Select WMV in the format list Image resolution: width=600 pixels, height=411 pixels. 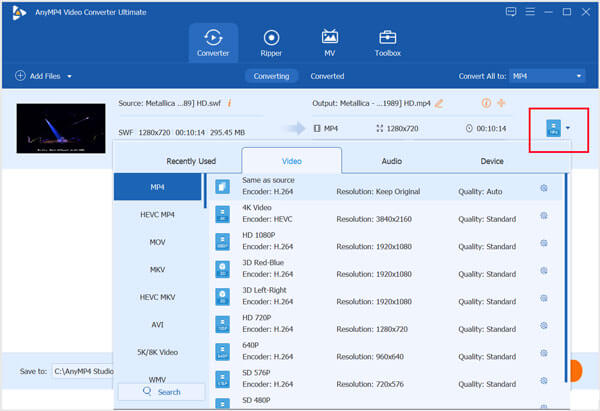pos(157,379)
